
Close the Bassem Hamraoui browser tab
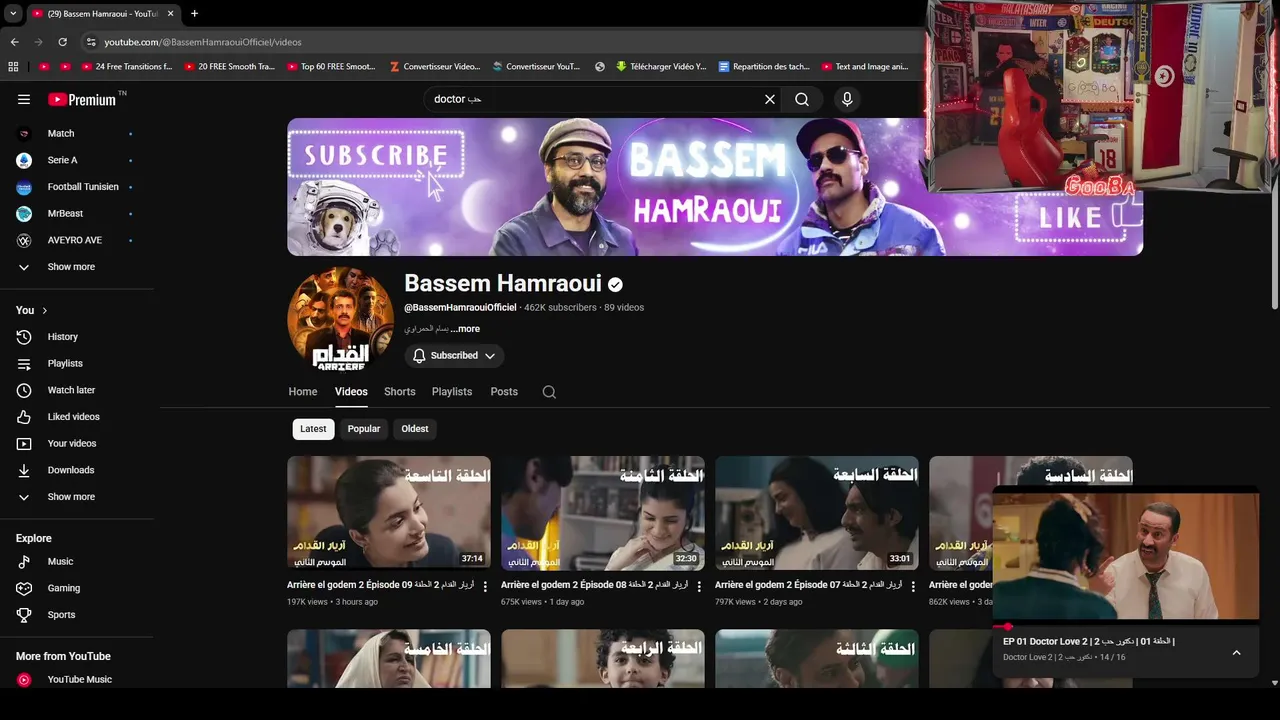[171, 13]
